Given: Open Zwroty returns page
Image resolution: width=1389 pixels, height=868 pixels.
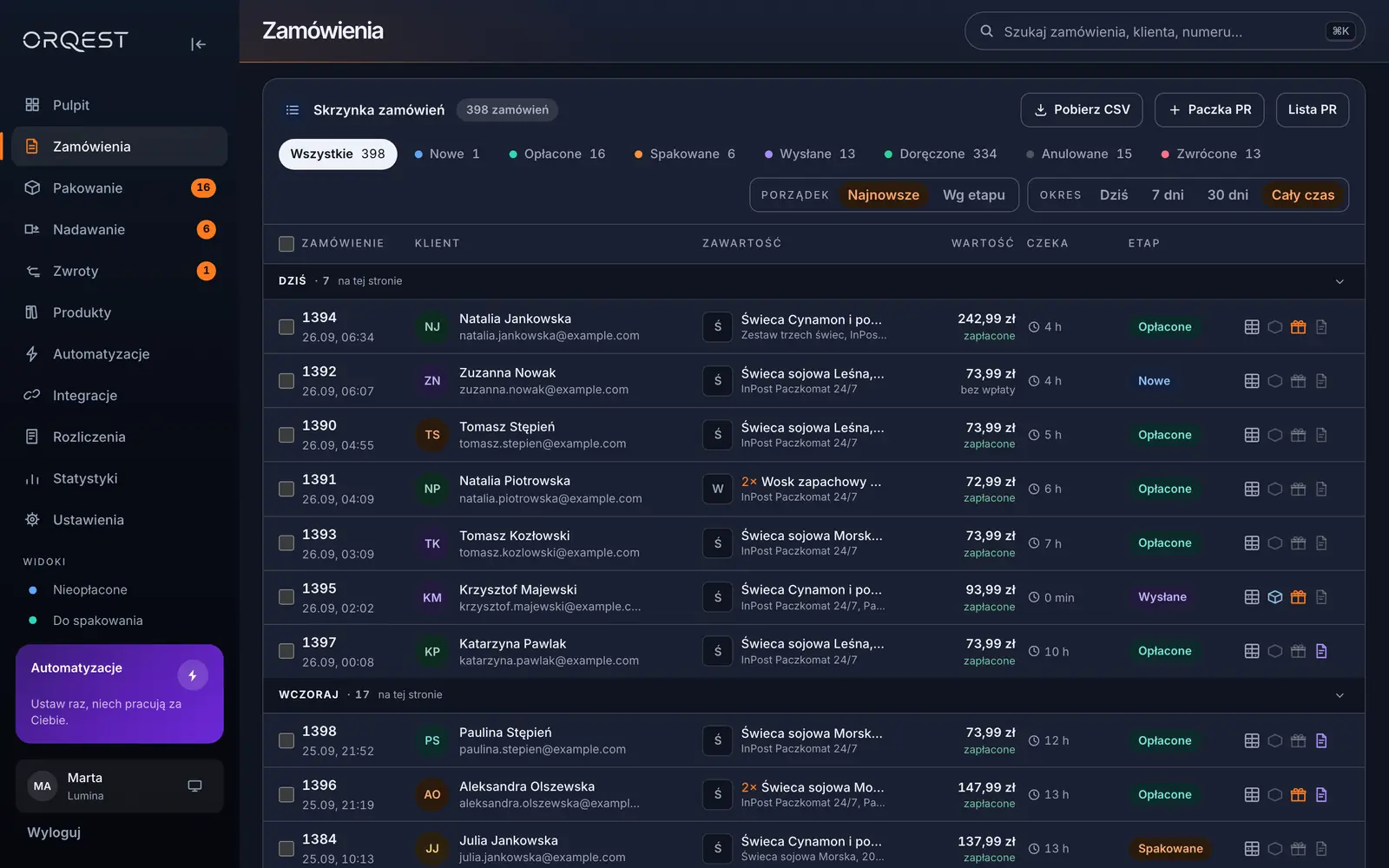Looking at the screenshot, I should point(120,271).
